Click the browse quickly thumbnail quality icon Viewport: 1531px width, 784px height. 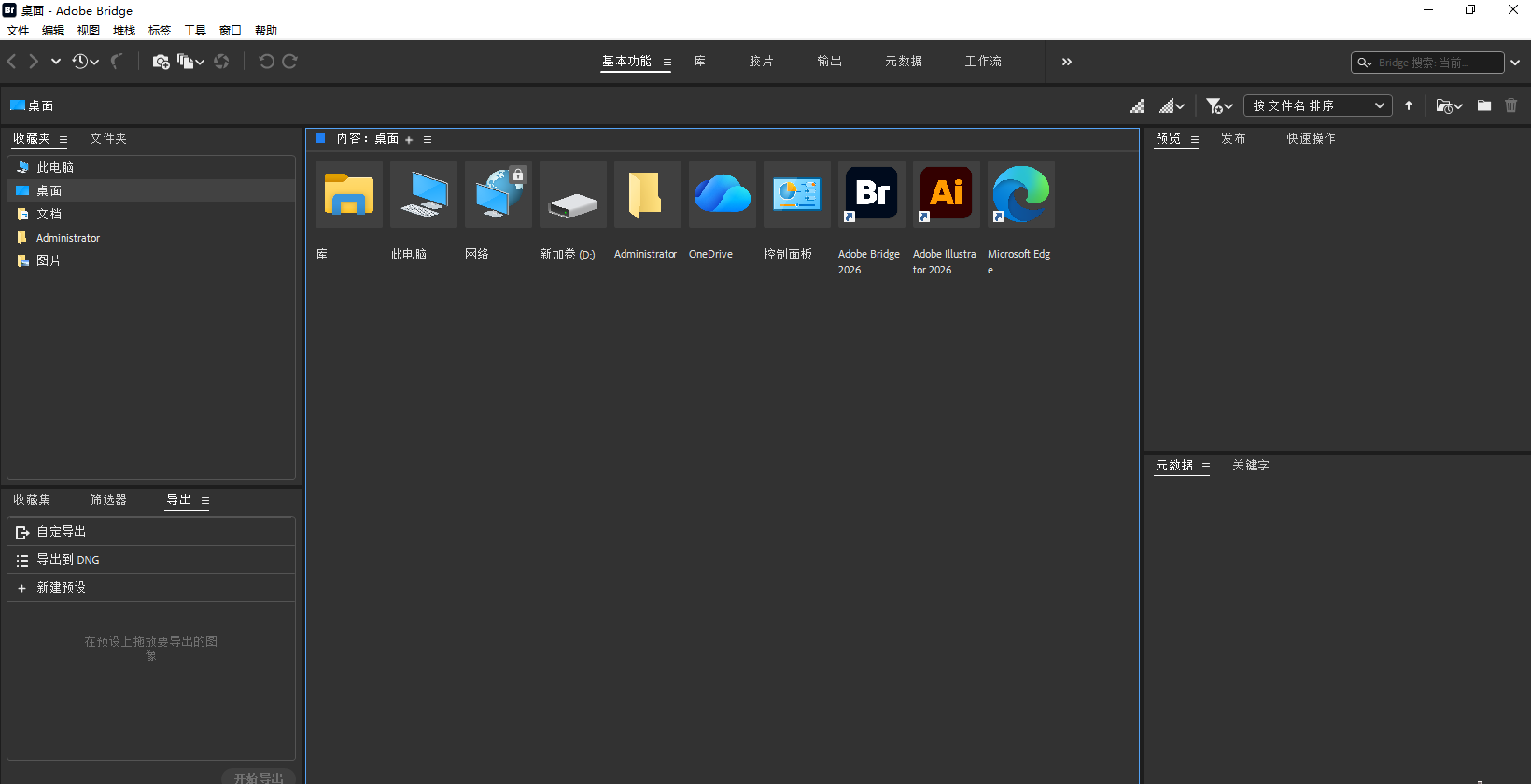[1136, 105]
